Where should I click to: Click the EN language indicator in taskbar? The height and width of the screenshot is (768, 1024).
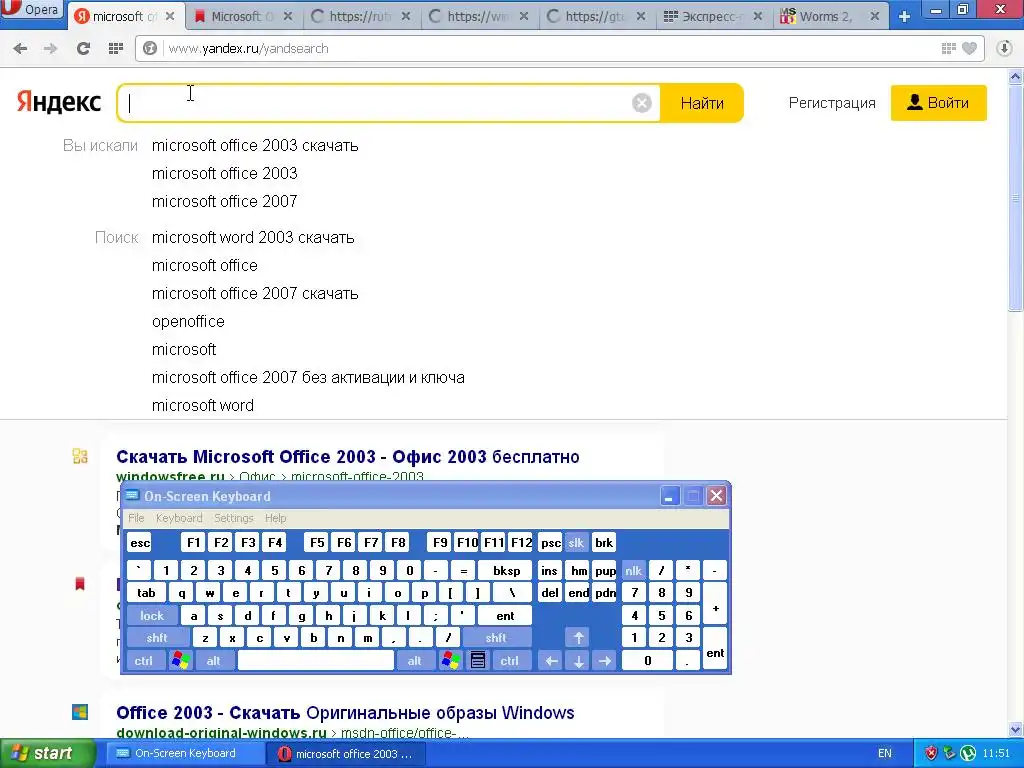click(x=884, y=753)
